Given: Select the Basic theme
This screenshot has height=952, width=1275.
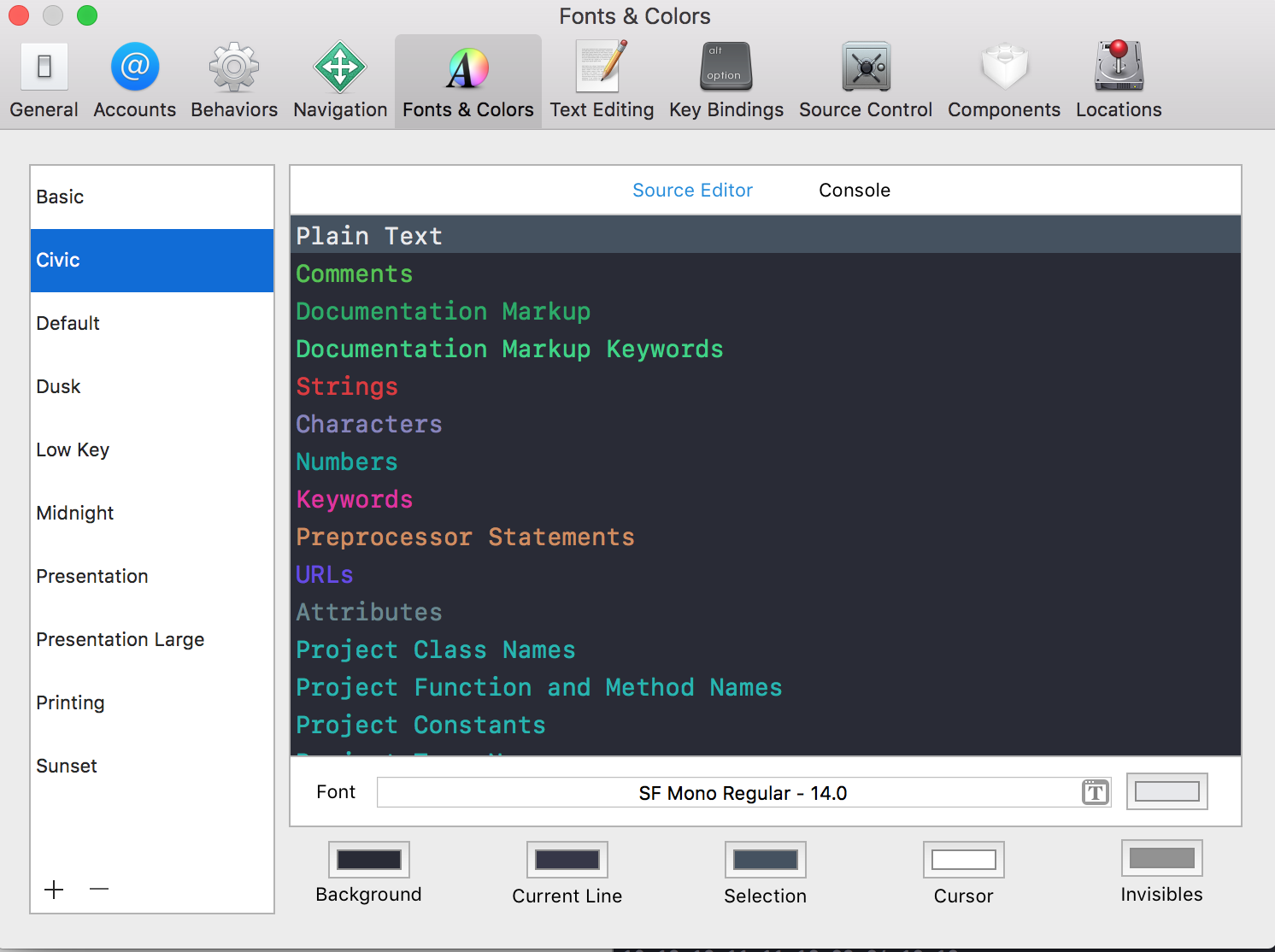Looking at the screenshot, I should pos(152,197).
